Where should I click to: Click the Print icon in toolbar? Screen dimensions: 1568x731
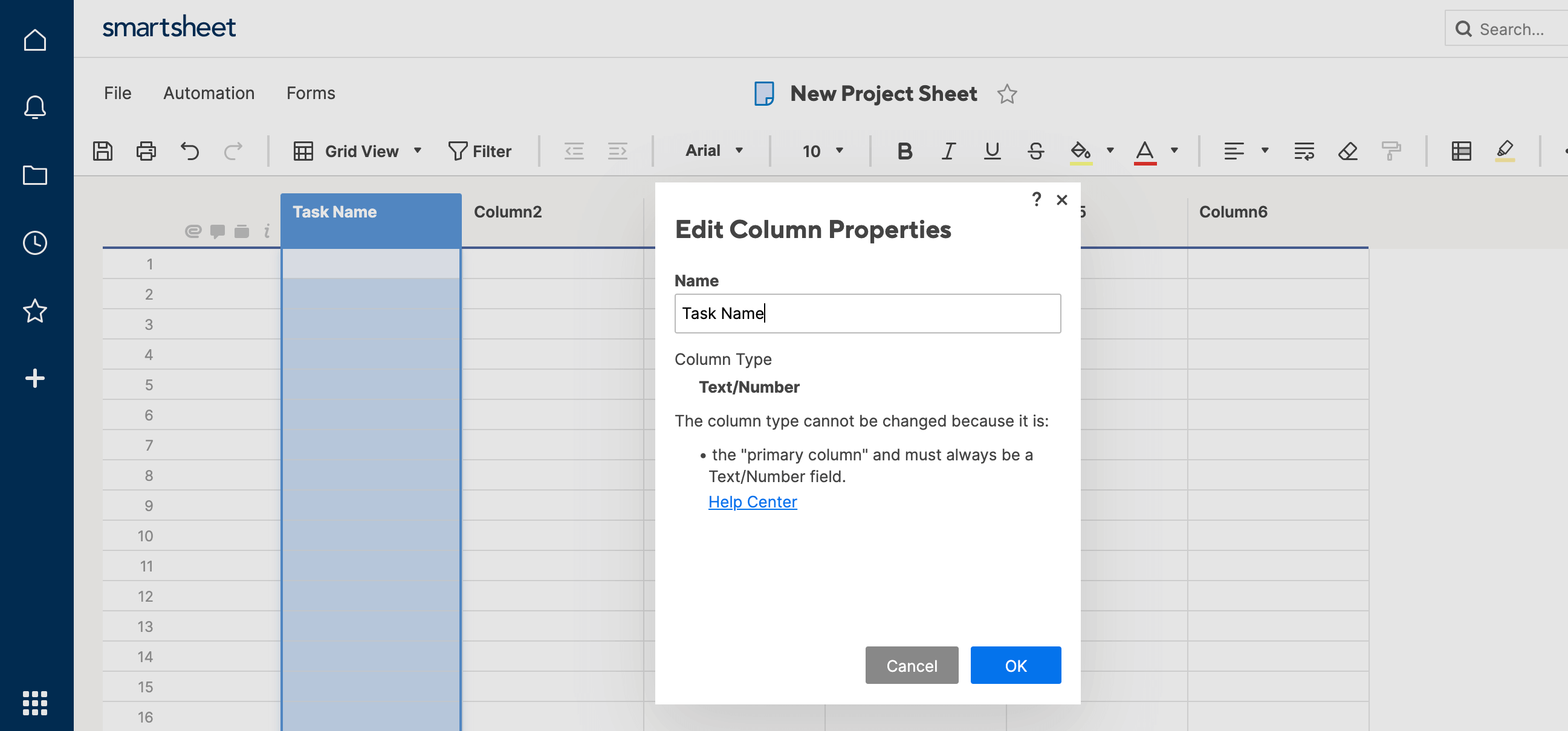click(x=146, y=151)
